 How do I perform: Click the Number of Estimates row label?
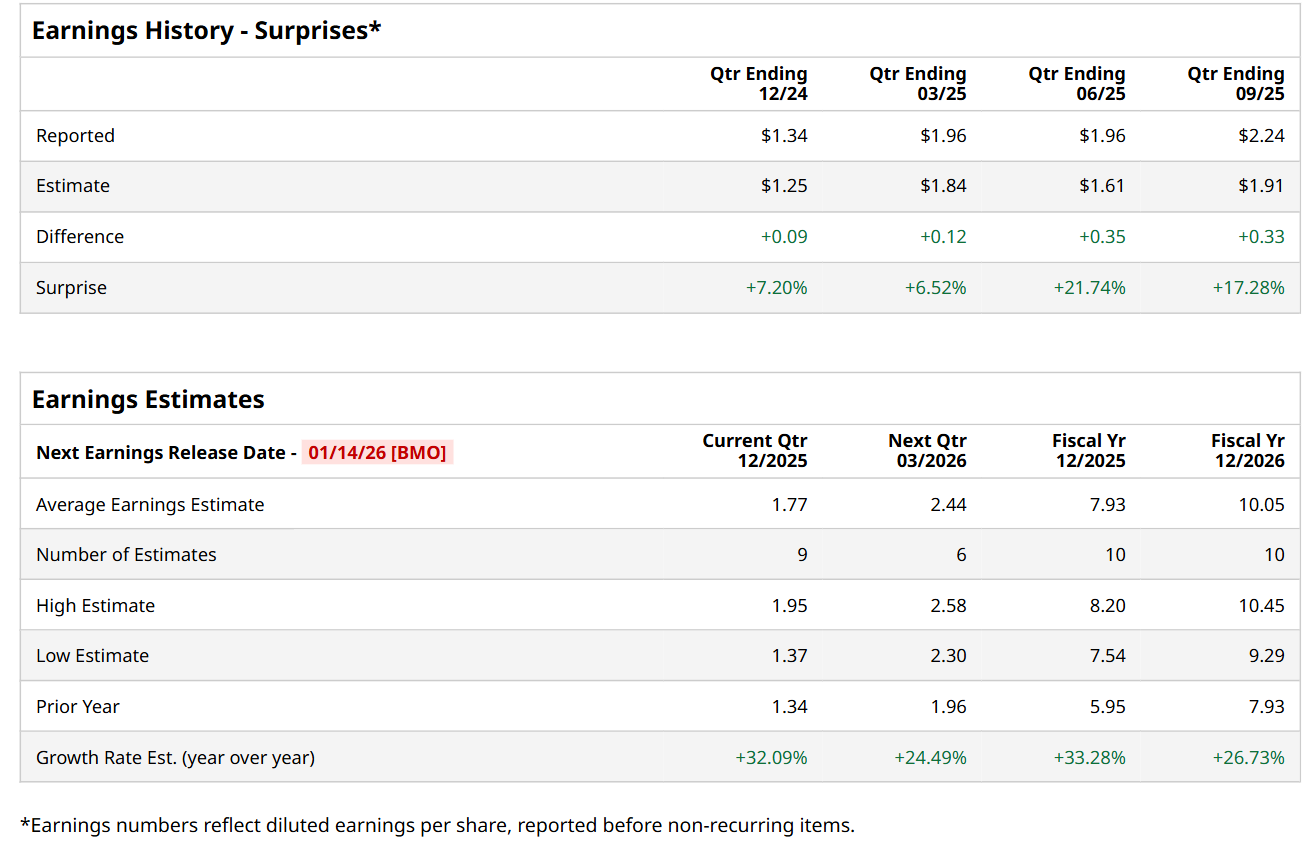tap(126, 555)
